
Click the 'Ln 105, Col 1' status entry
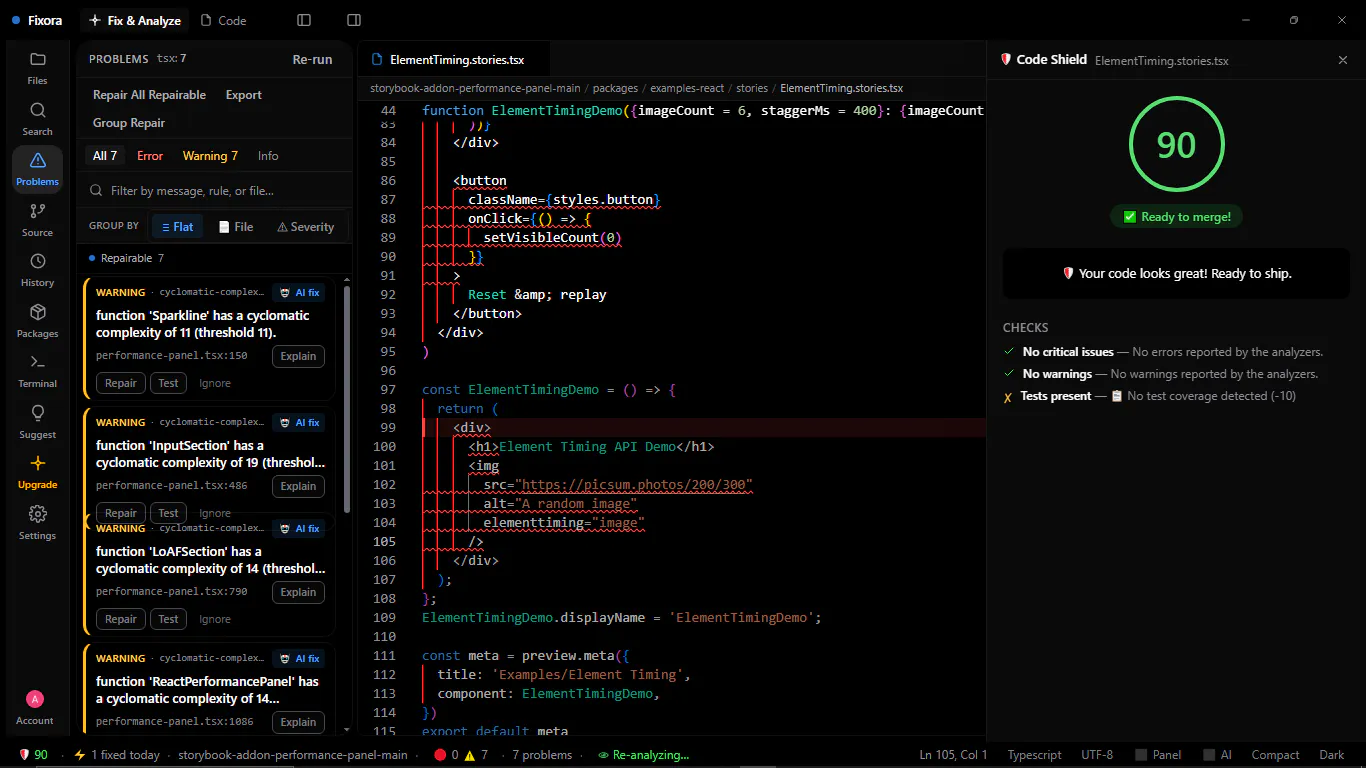[x=953, y=755]
